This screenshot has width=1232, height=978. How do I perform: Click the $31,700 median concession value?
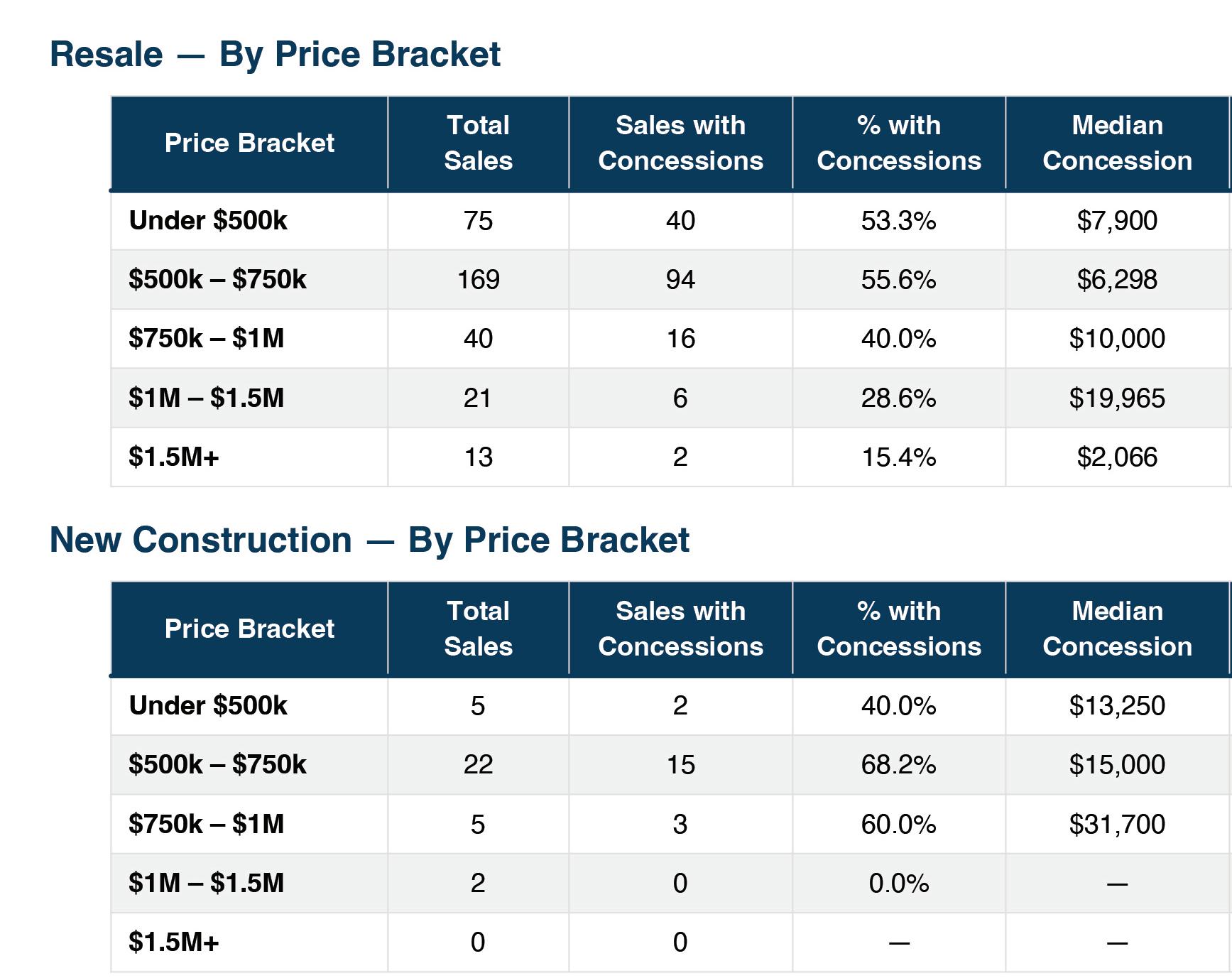tap(1117, 825)
